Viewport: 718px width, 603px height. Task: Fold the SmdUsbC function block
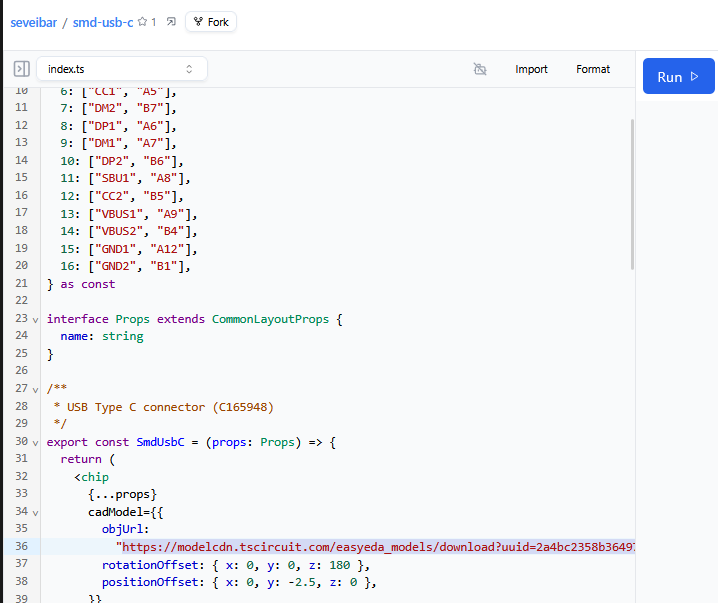(36, 442)
